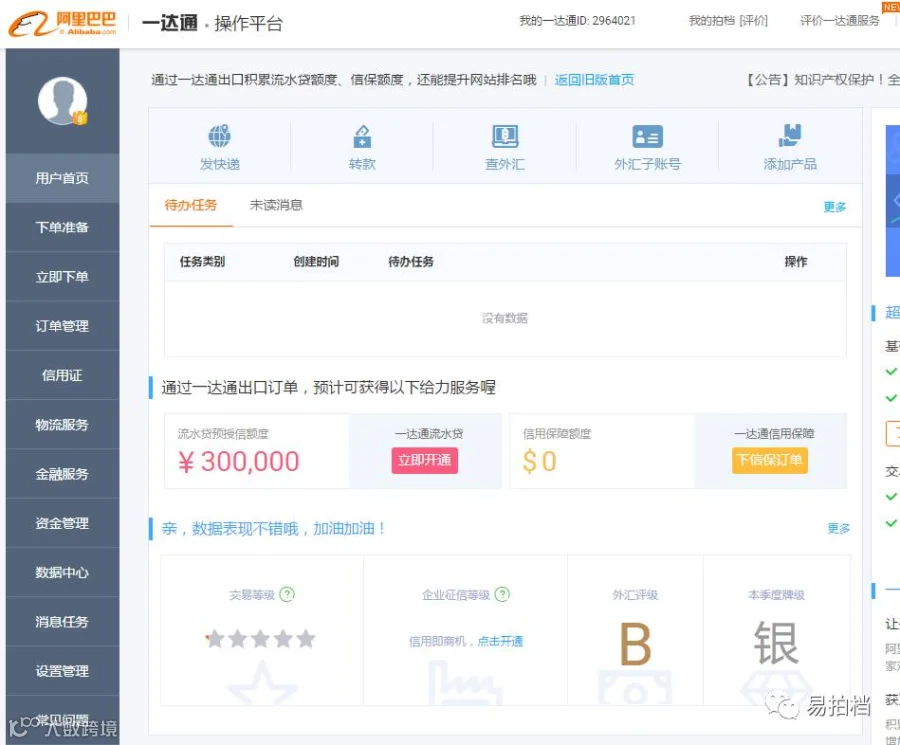Click the 转款 transfer icon
900x745 pixels.
coord(362,136)
